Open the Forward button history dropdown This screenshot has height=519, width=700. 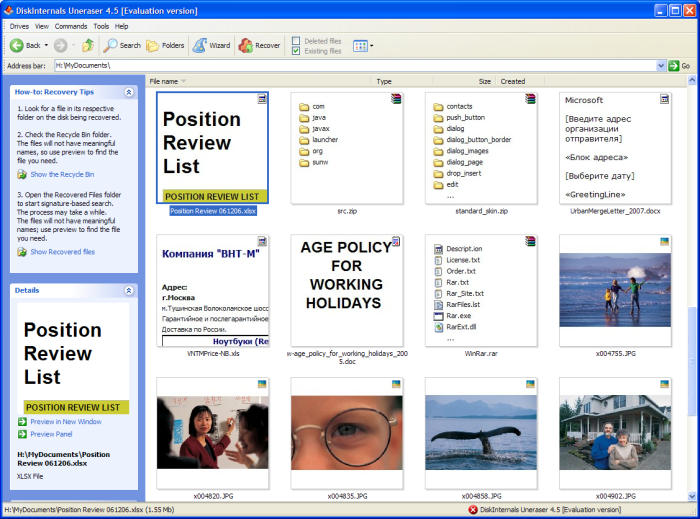pyautogui.click(x=73, y=46)
